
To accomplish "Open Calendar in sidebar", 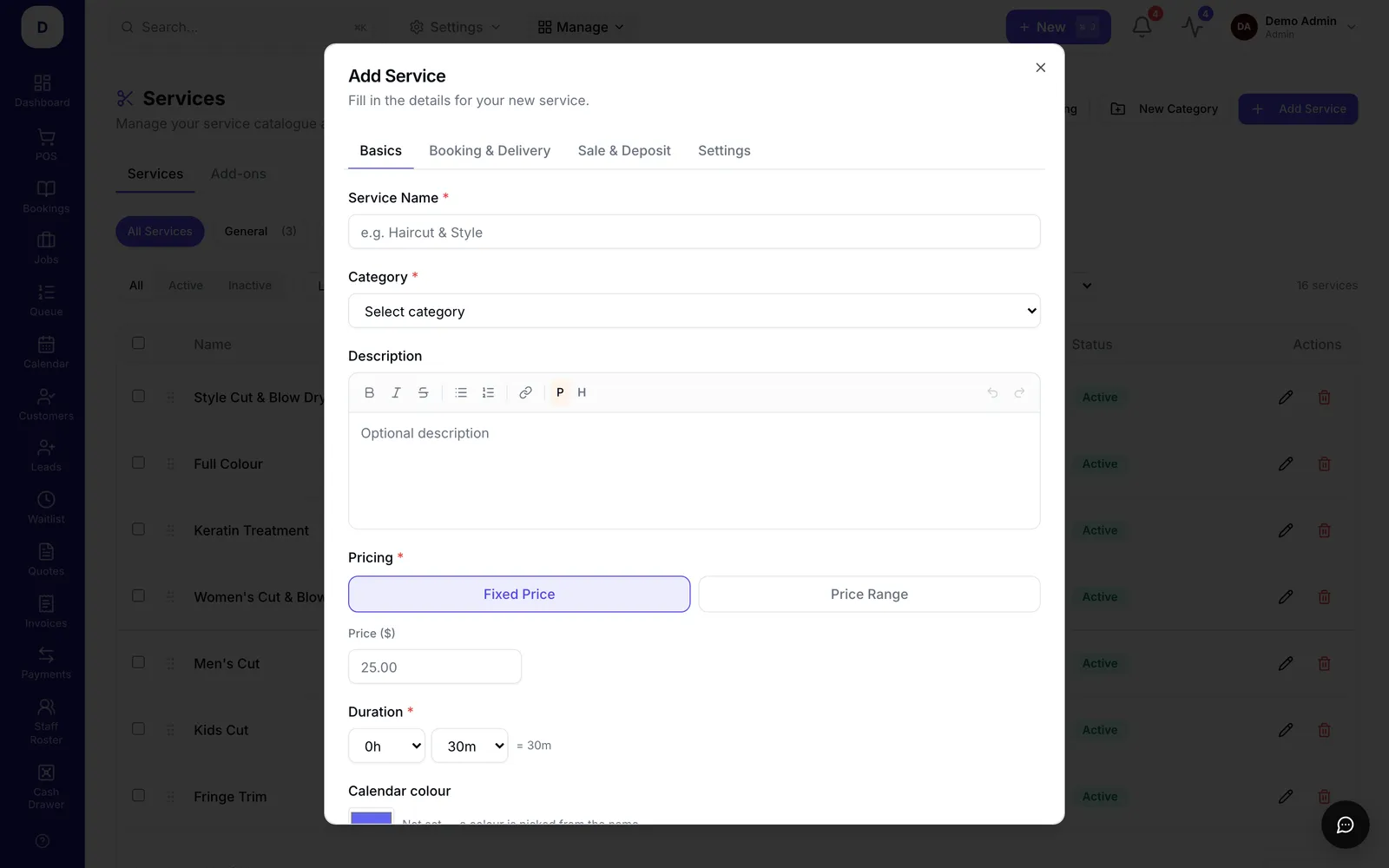I will click(x=46, y=352).
